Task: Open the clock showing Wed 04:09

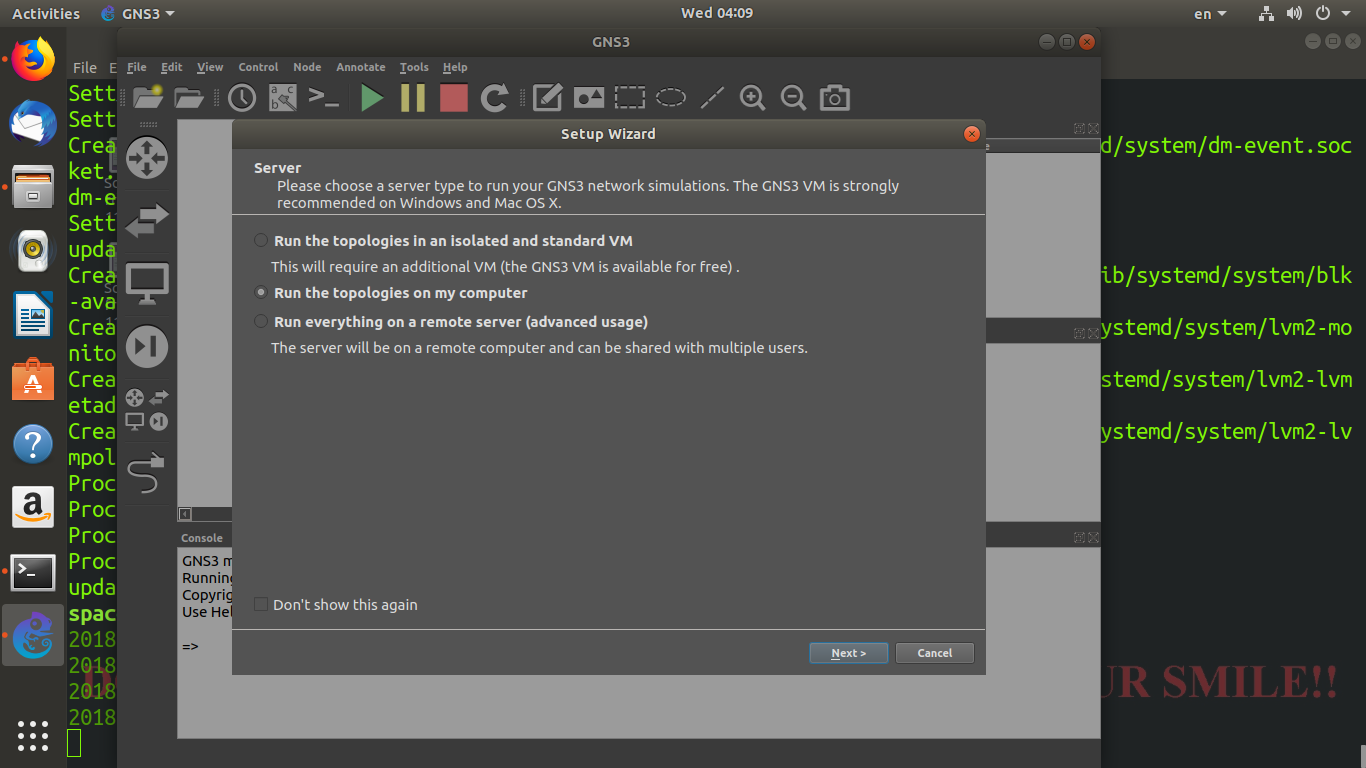Action: 717,13
